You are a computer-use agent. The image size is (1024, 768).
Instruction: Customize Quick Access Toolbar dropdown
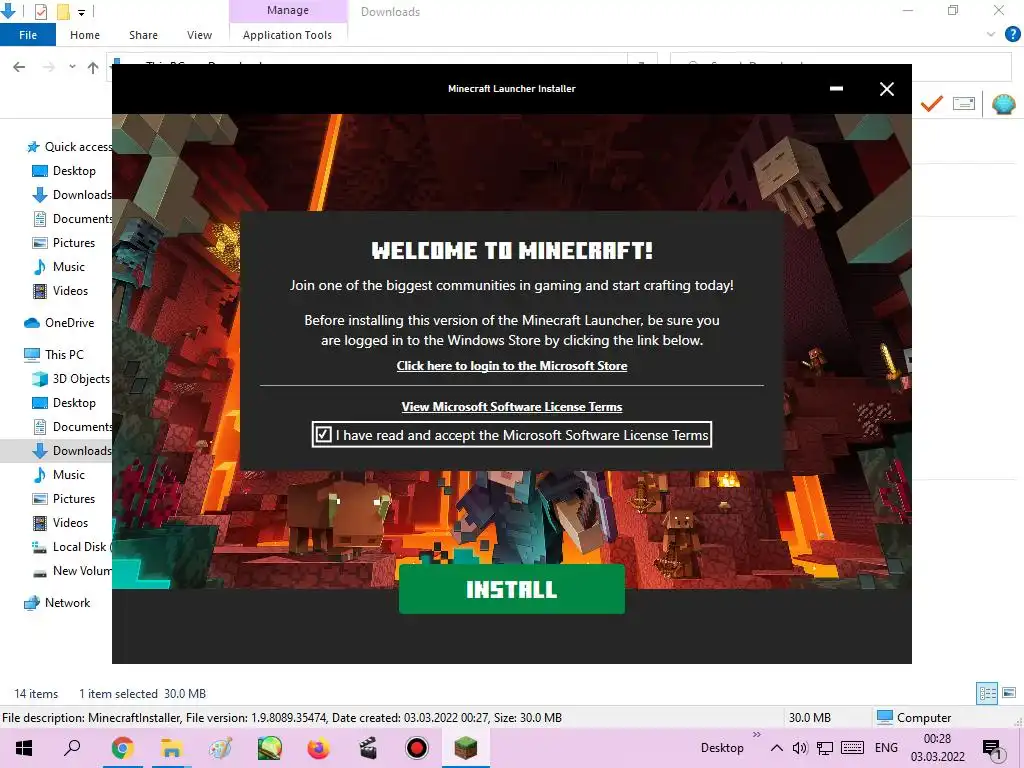point(82,12)
